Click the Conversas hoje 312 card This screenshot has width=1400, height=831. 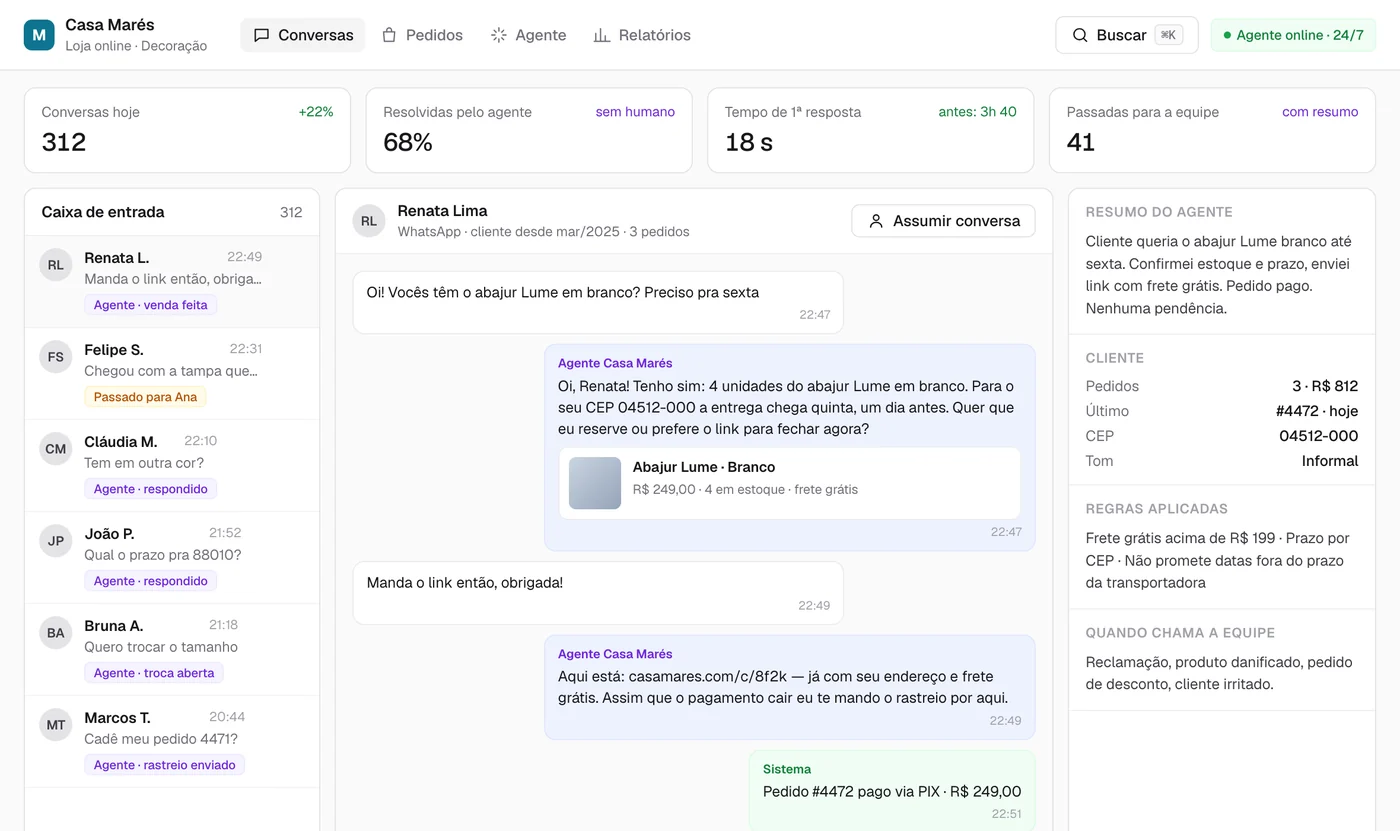(187, 130)
